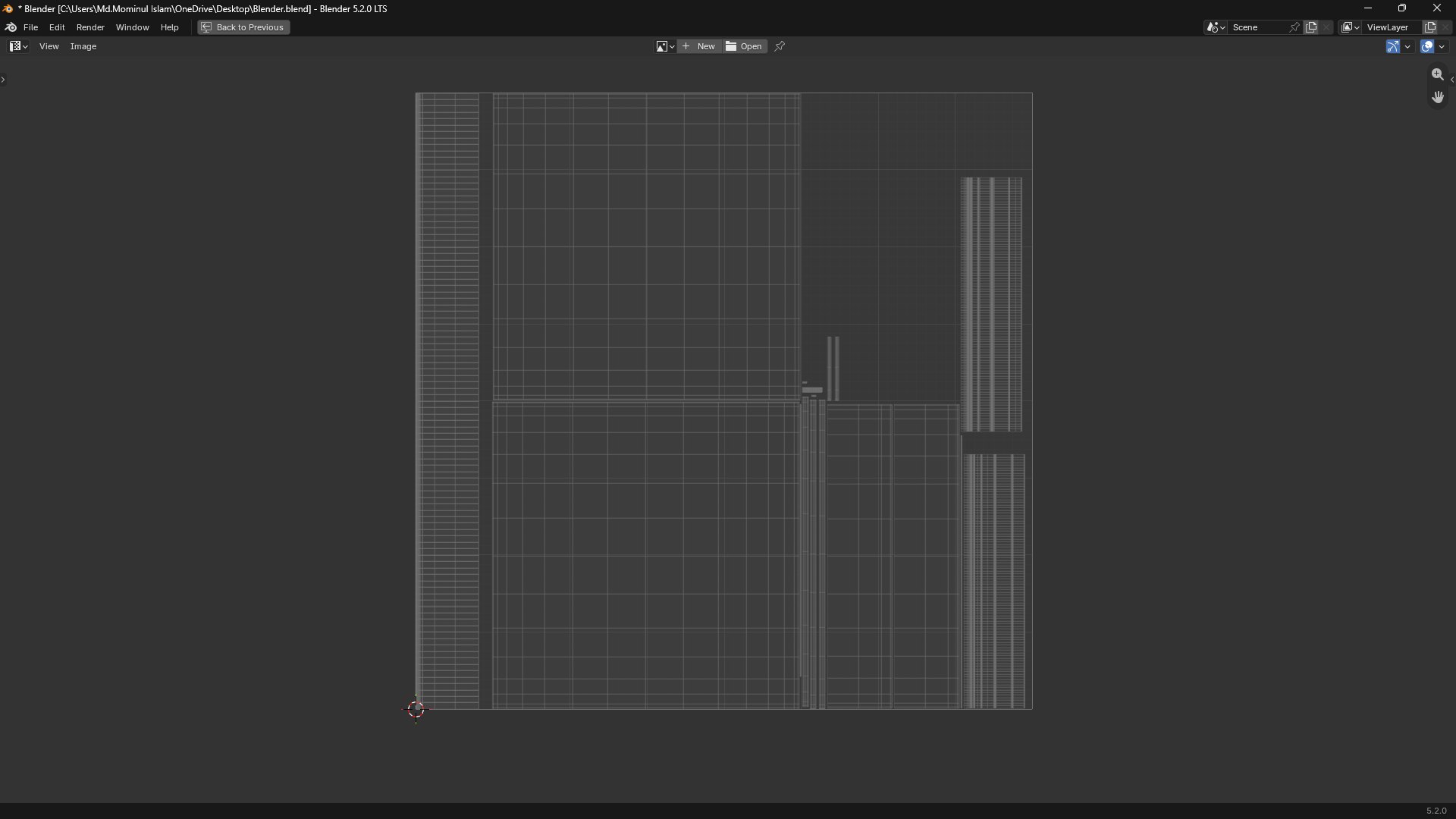Open the editor type dropdown
Viewport: 1456px width, 819px height.
click(18, 46)
